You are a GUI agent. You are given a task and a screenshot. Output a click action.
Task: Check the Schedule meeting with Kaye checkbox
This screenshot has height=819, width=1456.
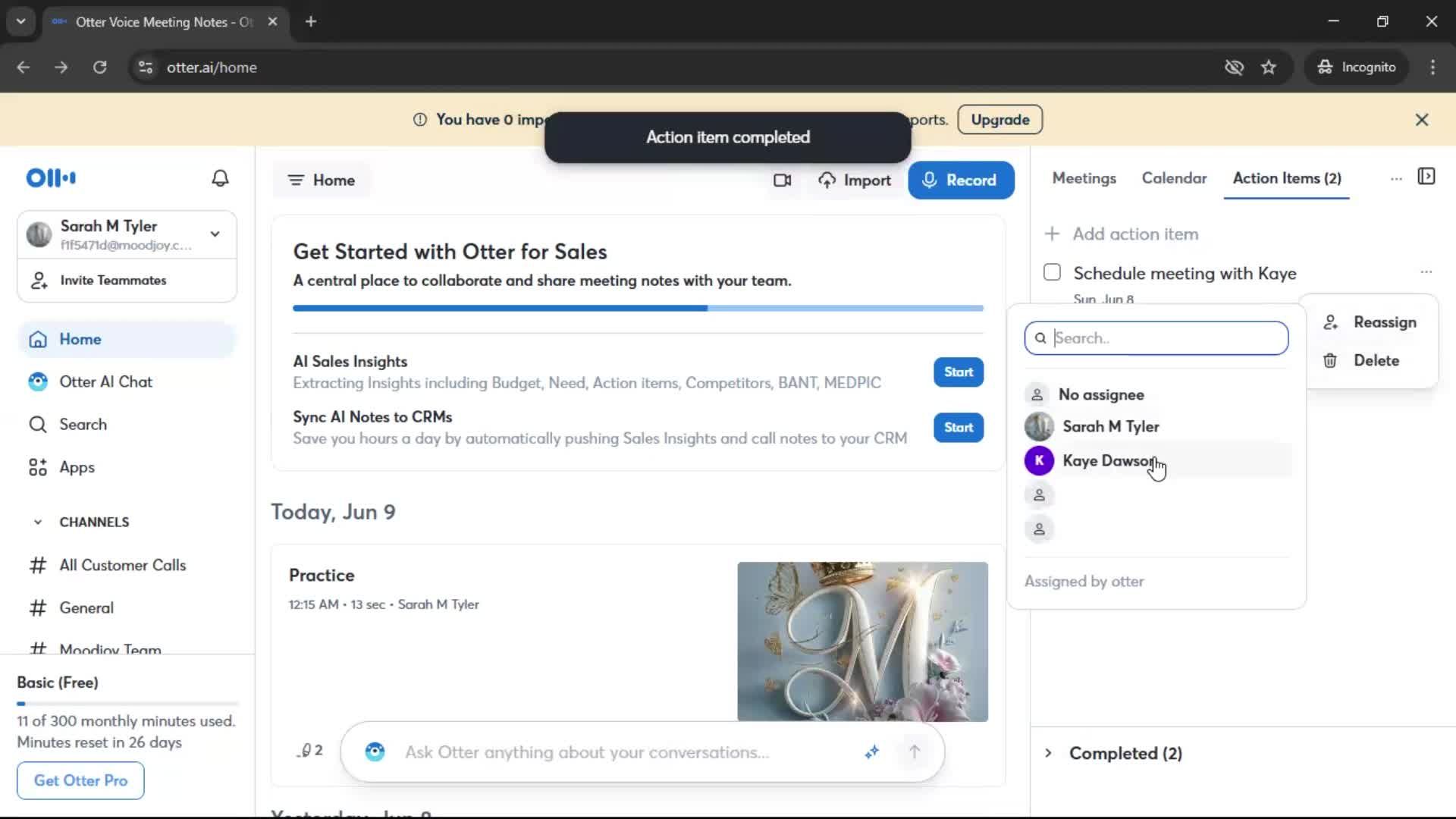click(x=1052, y=272)
